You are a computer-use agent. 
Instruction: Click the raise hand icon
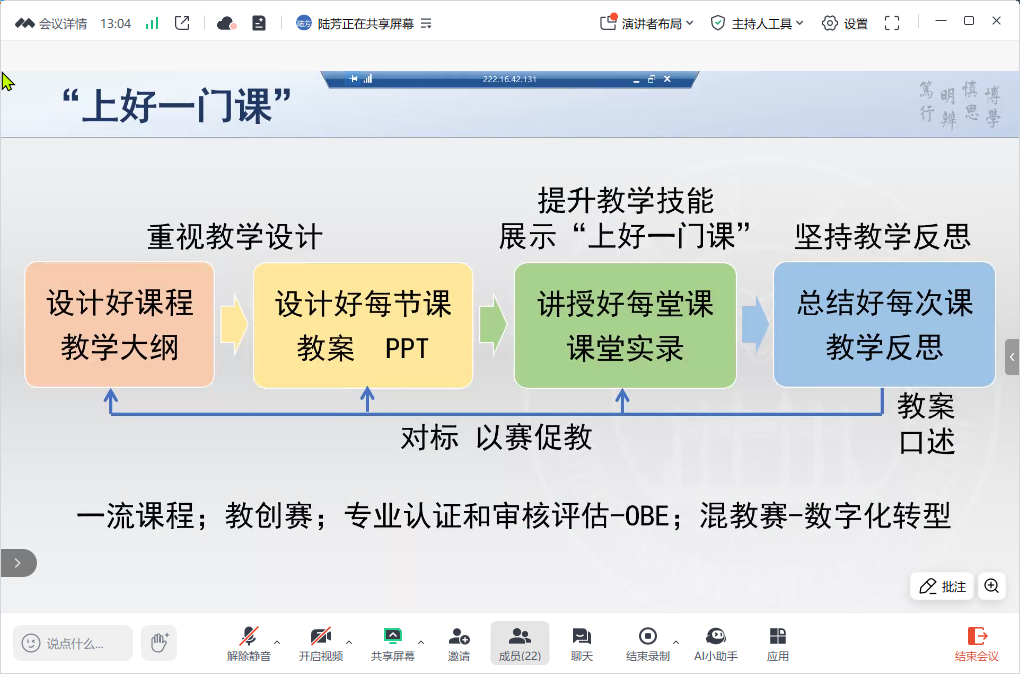(x=158, y=643)
